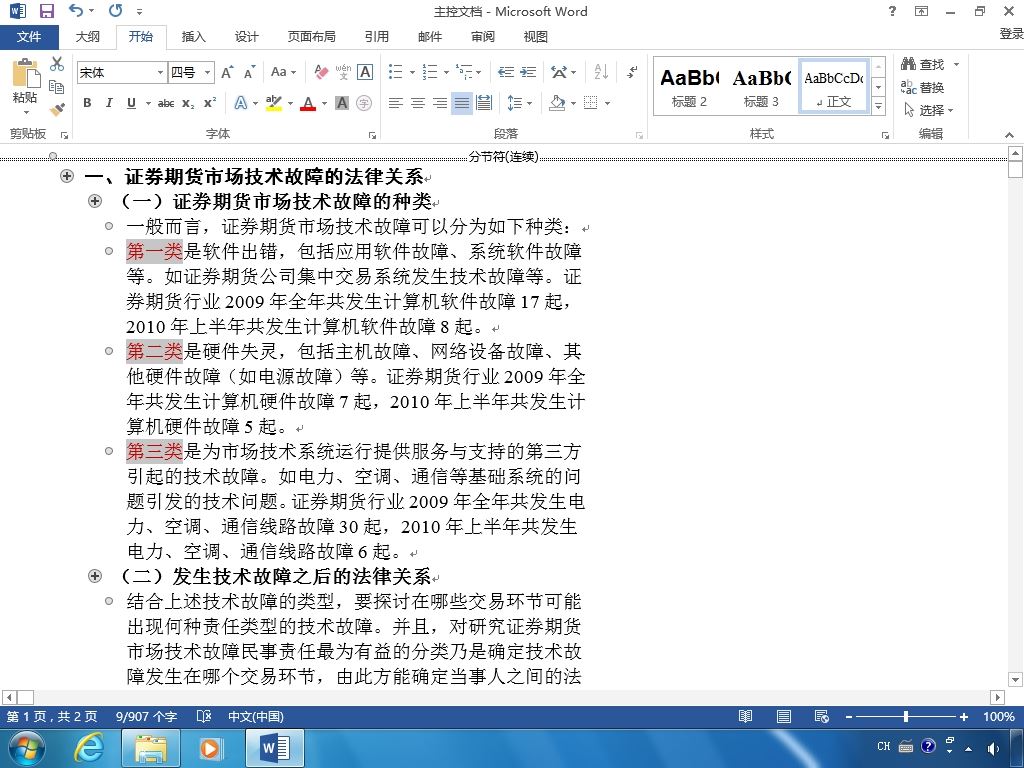Click 替换 to replace text
1024x768 pixels.
[922, 87]
